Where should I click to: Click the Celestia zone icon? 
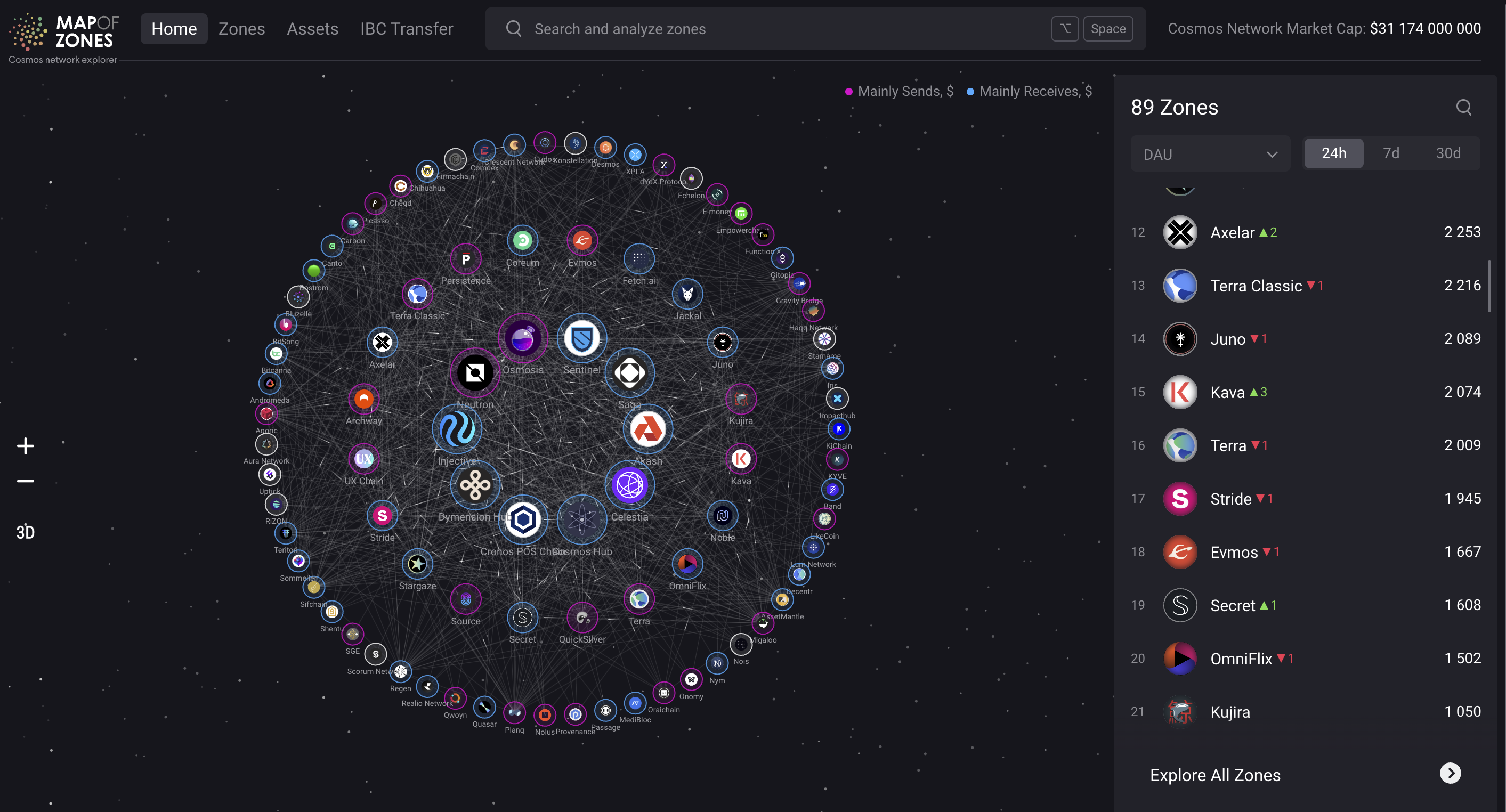pos(629,485)
